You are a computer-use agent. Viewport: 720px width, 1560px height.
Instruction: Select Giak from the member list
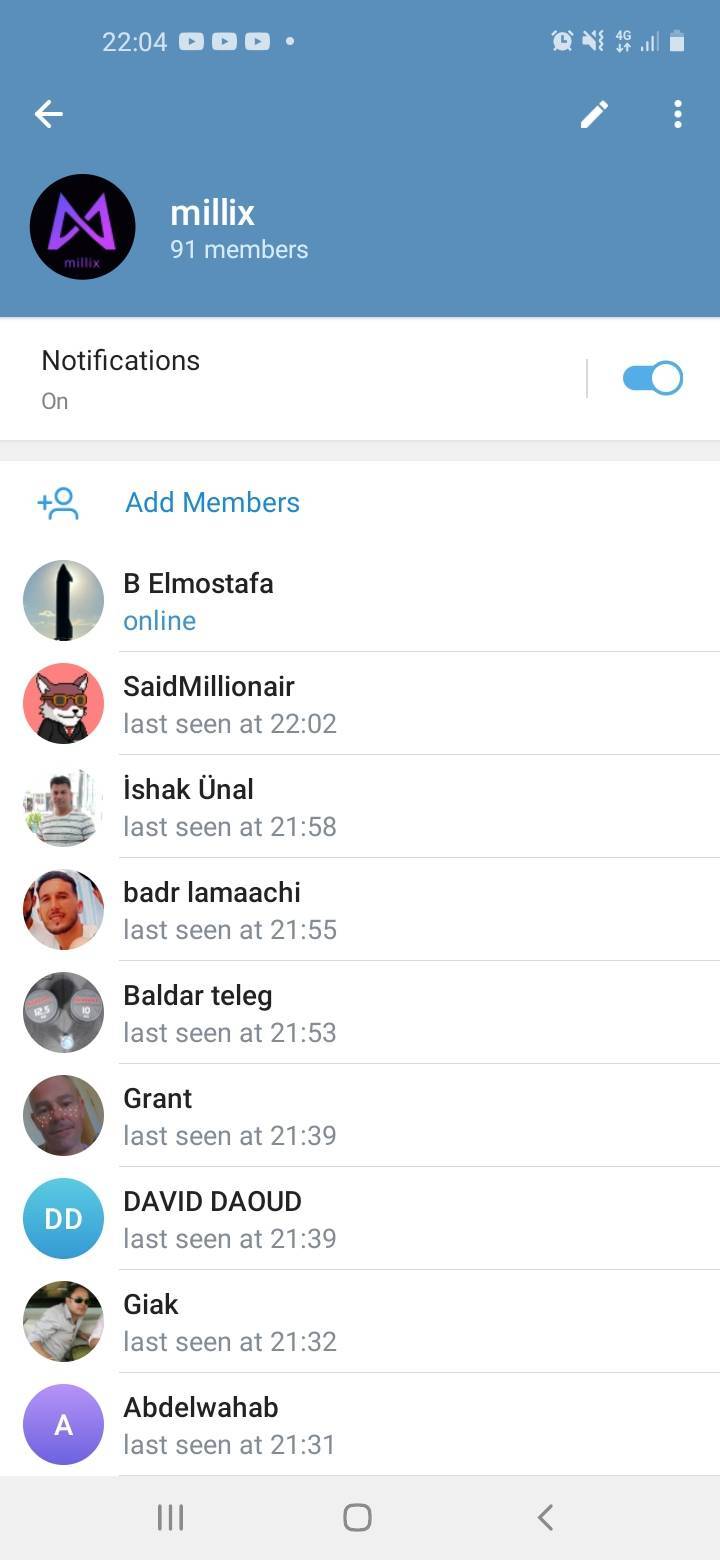point(360,1322)
